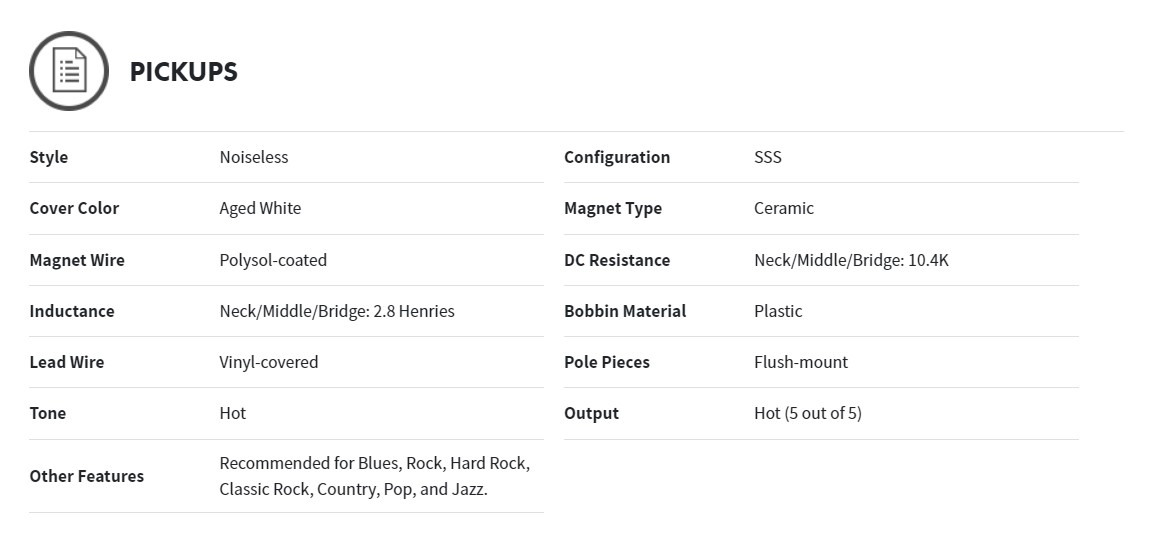The width and height of the screenshot is (1156, 538).
Task: Click the PICKUPS section heading
Action: pos(184,71)
